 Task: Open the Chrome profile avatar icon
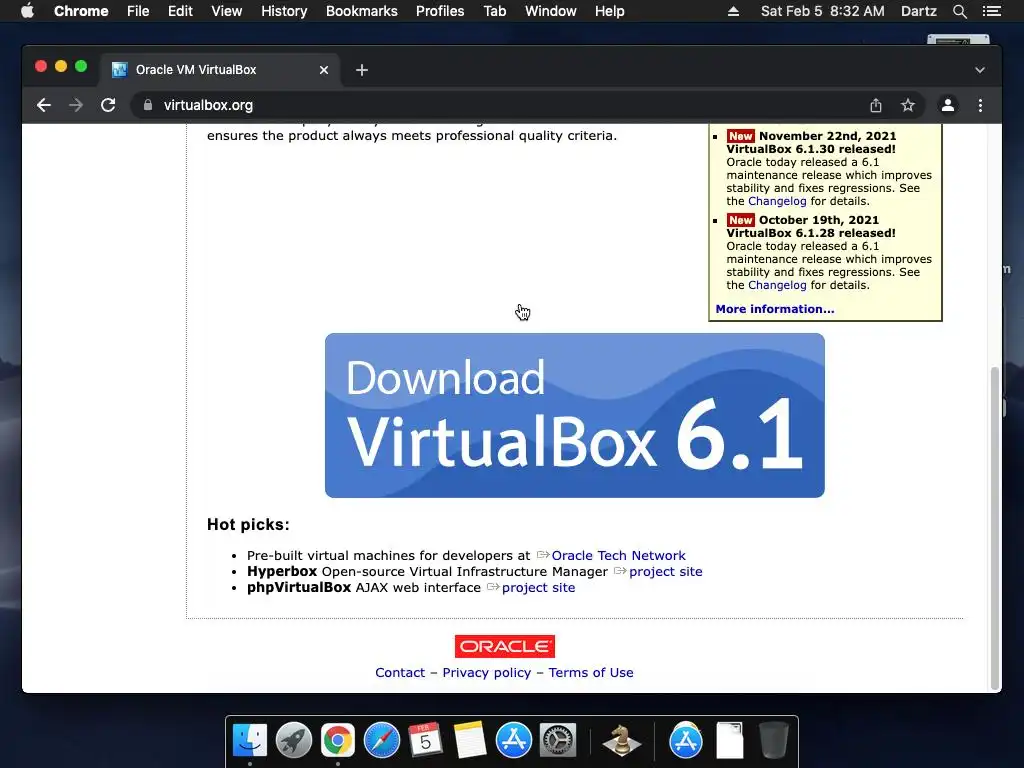tap(948, 105)
